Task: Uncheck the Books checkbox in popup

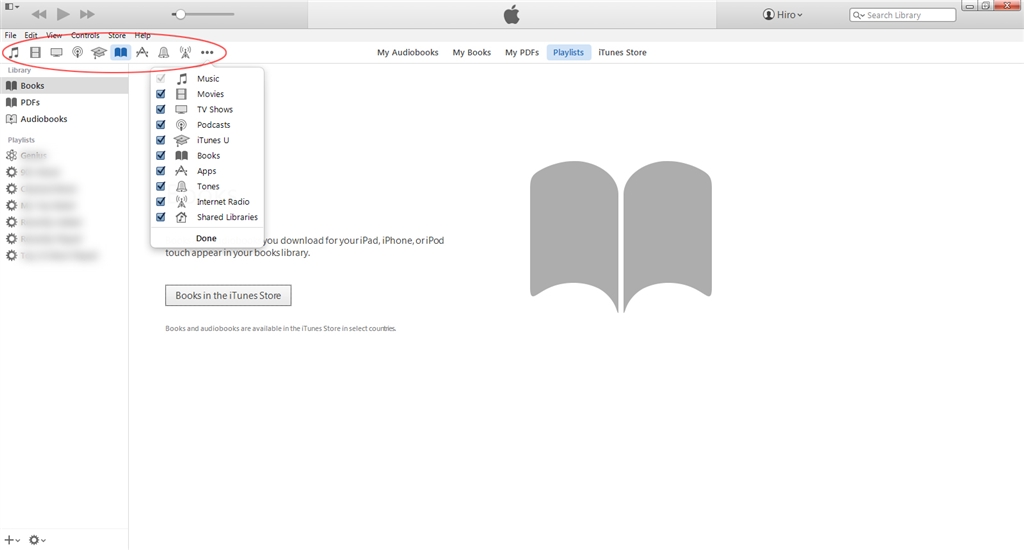Action: pyautogui.click(x=161, y=155)
